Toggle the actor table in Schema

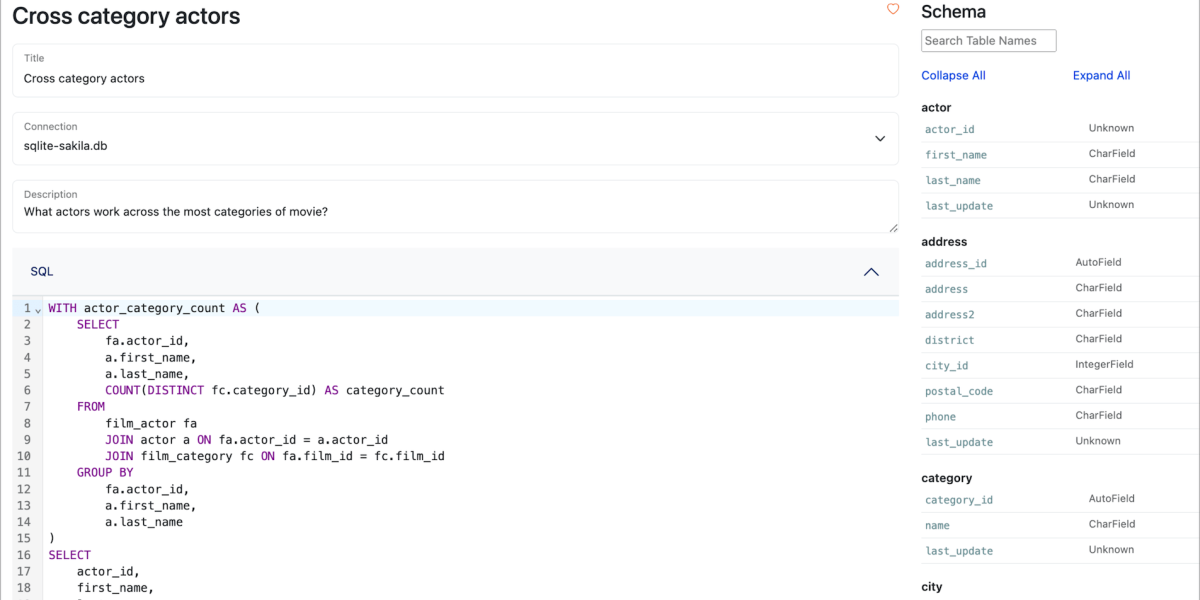(936, 108)
